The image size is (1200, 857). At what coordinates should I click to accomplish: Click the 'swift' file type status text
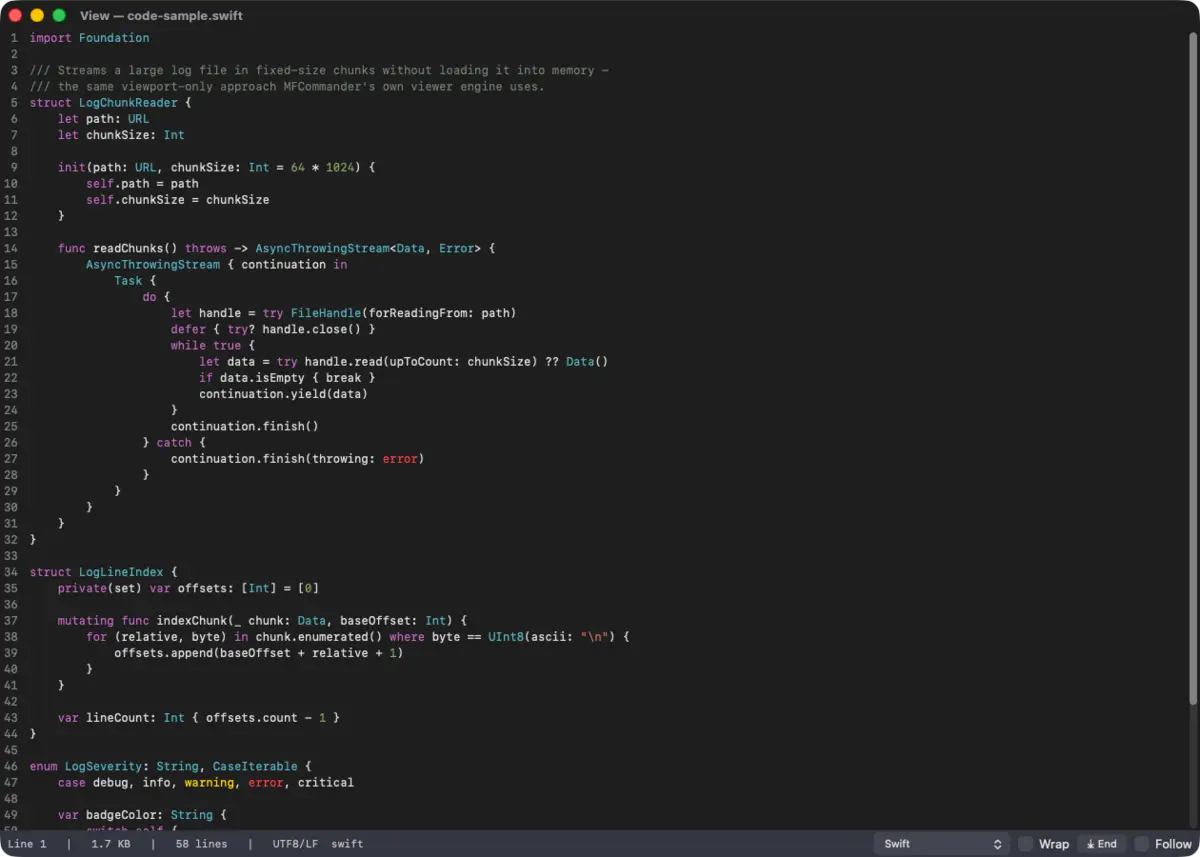tap(347, 844)
